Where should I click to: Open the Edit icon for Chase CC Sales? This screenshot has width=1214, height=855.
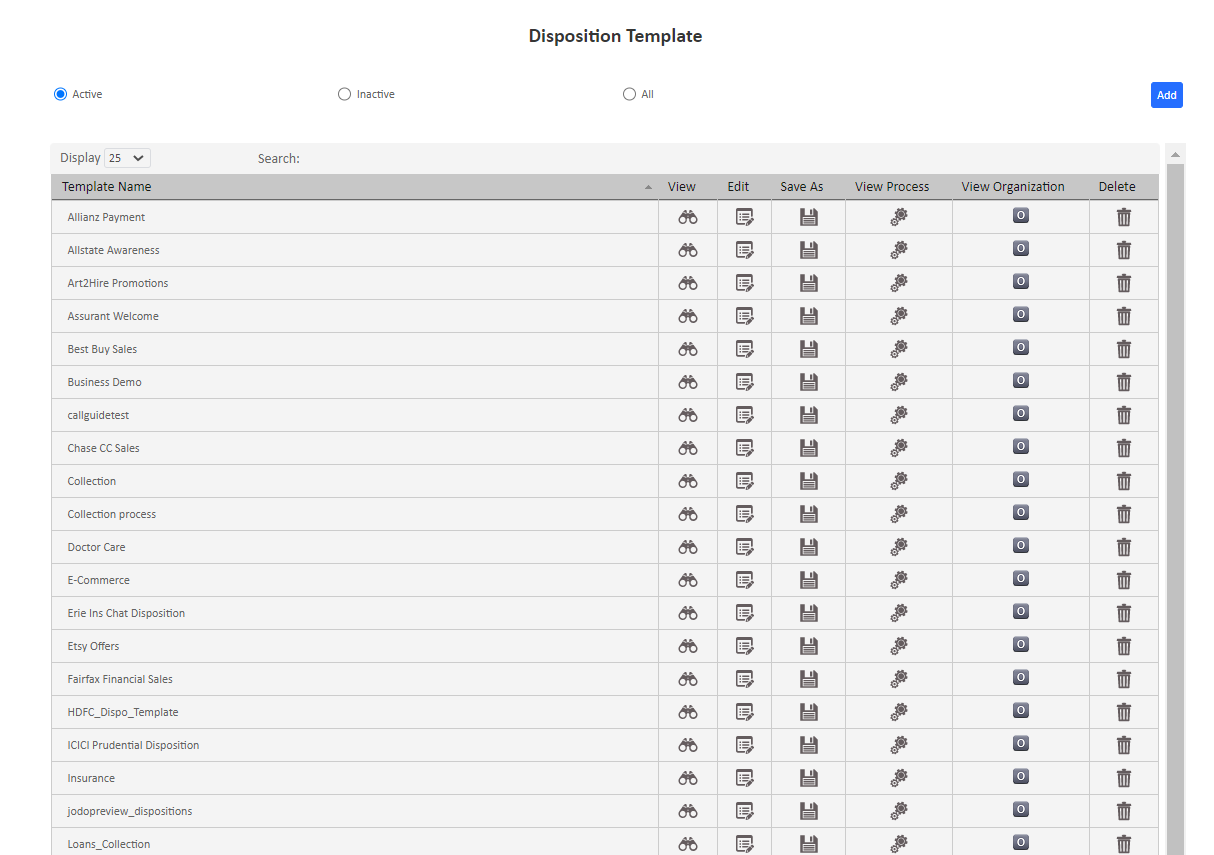(x=744, y=447)
